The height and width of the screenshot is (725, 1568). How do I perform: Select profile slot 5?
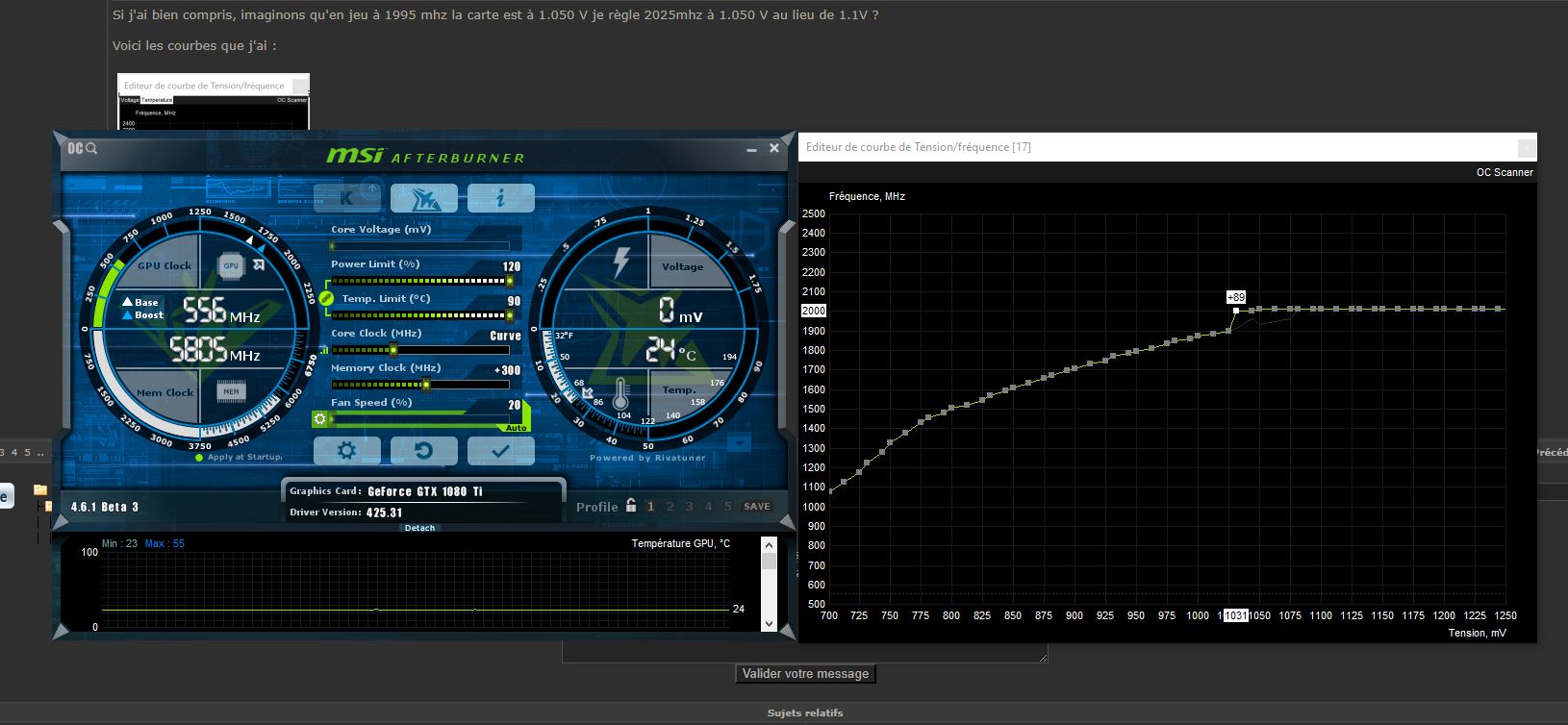point(727,507)
